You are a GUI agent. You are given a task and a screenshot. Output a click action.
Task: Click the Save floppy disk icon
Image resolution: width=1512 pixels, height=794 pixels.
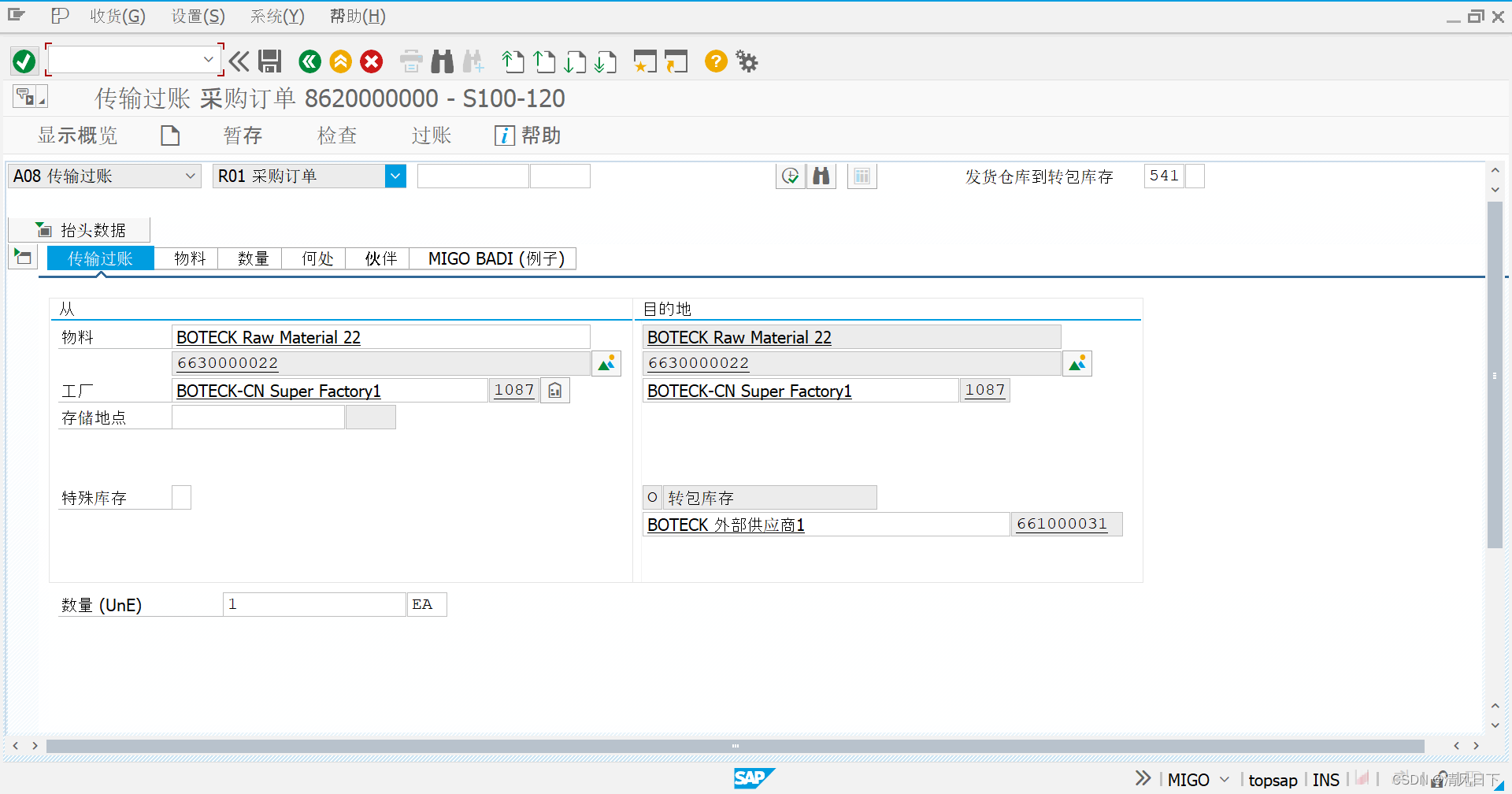click(270, 61)
